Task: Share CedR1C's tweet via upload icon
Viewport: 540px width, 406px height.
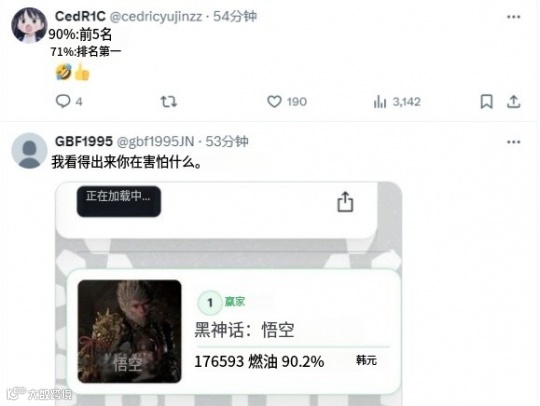Action: pos(513,102)
